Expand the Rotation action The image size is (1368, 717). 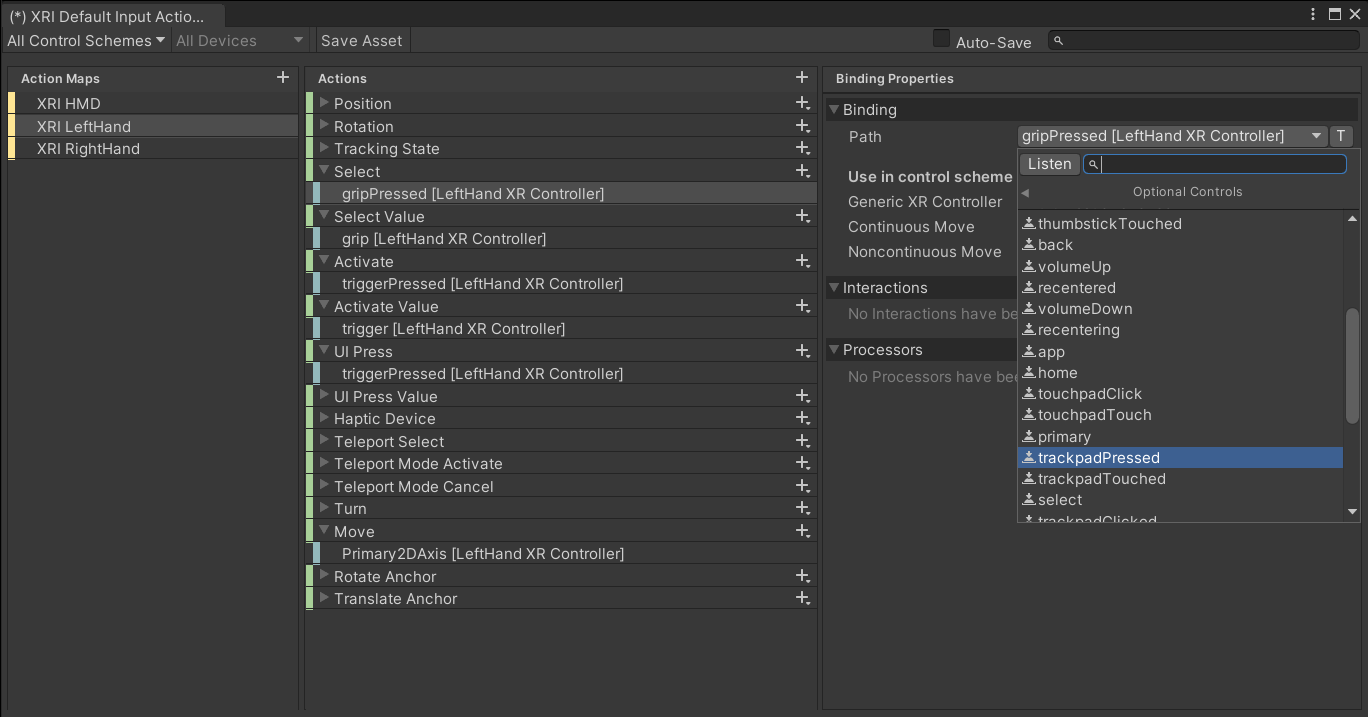324,126
